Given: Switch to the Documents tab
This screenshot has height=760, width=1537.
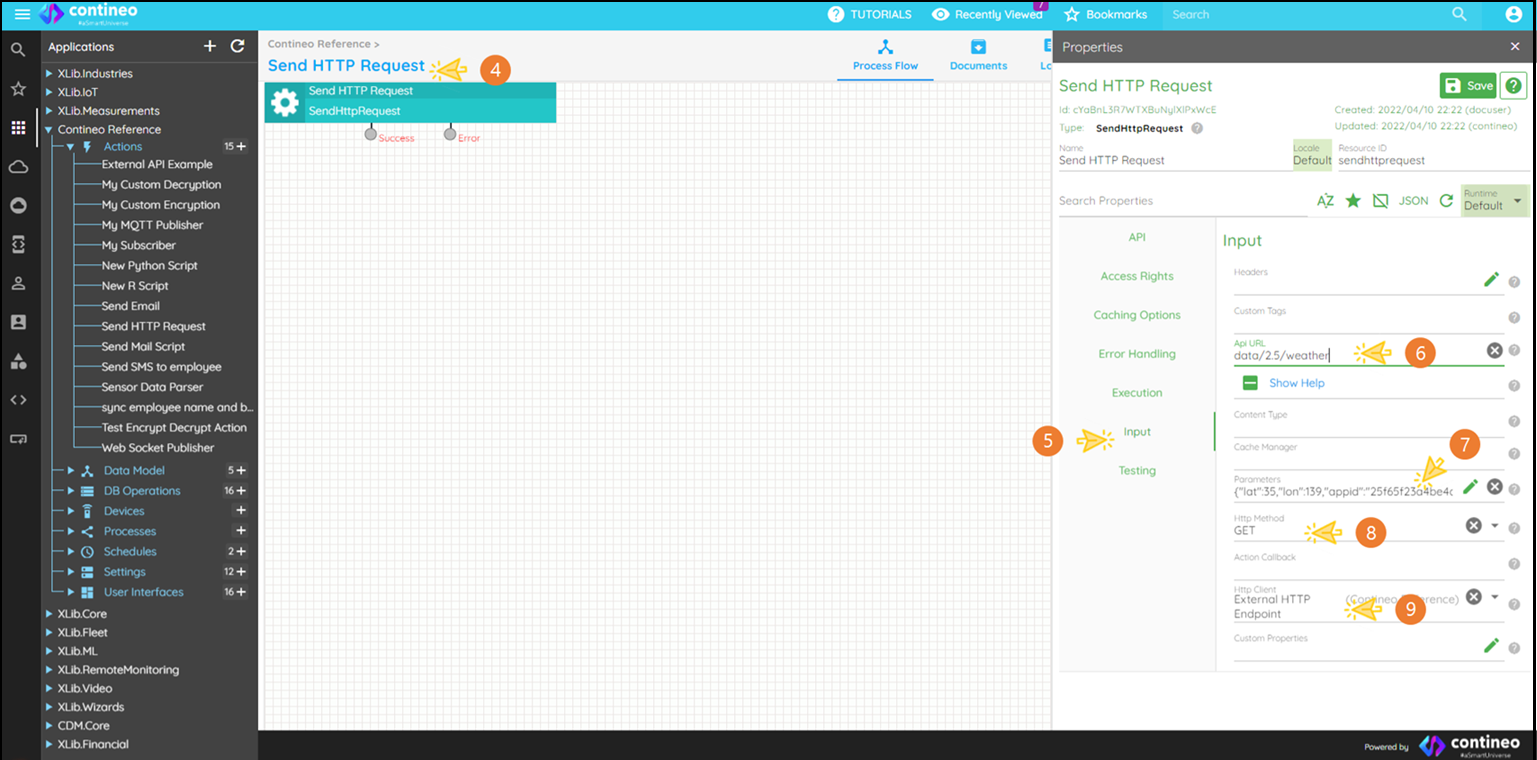Looking at the screenshot, I should point(978,55).
